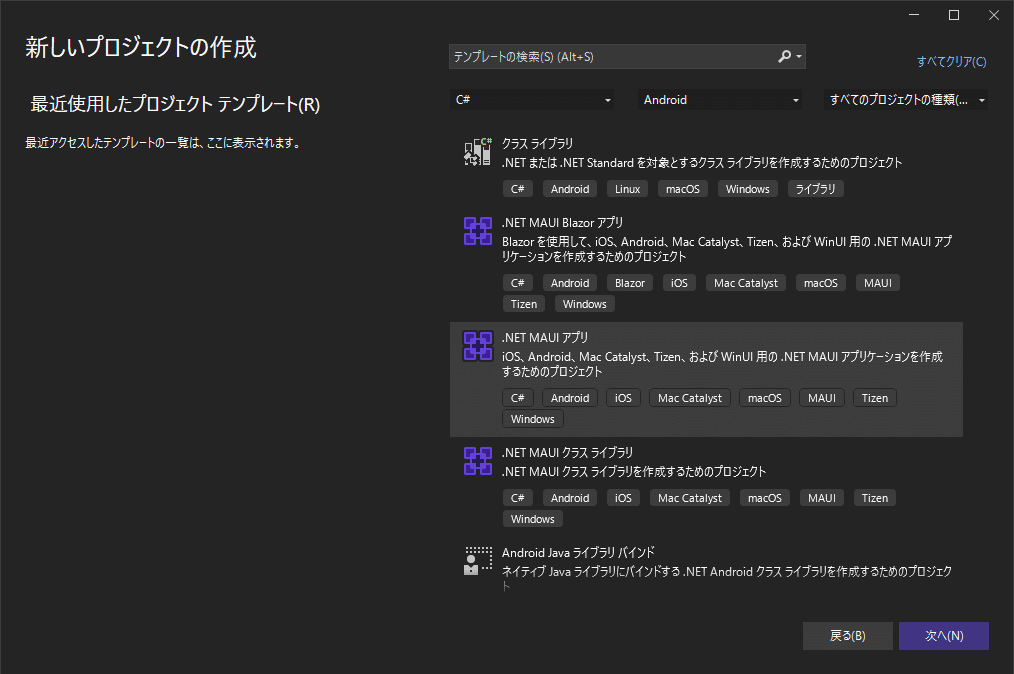Click the search magnifier icon
Image resolution: width=1014 pixels, height=674 pixels.
pyautogui.click(x=784, y=56)
